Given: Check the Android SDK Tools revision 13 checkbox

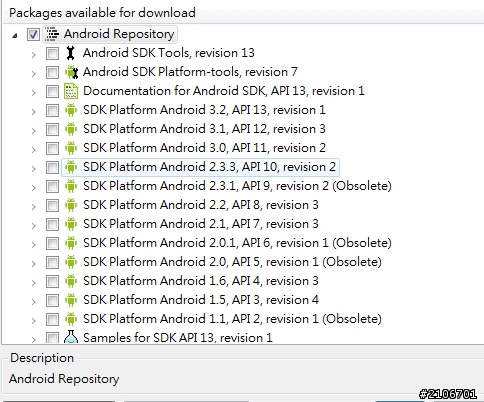Looking at the screenshot, I should tap(52, 53).
